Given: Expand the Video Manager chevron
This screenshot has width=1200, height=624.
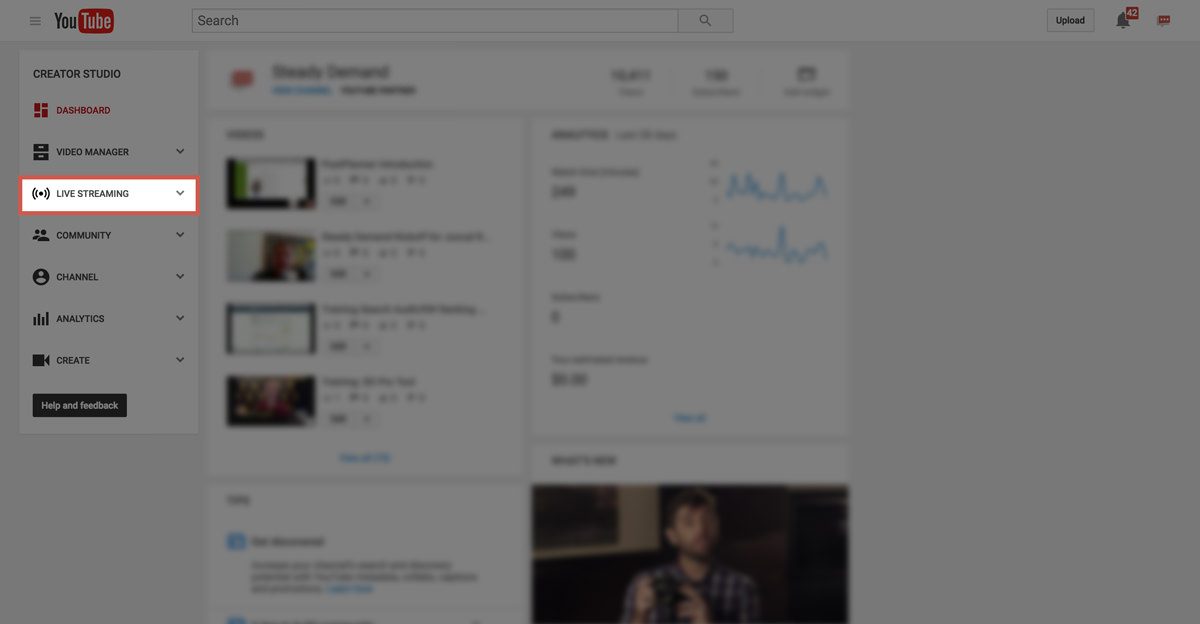Looking at the screenshot, I should [180, 151].
